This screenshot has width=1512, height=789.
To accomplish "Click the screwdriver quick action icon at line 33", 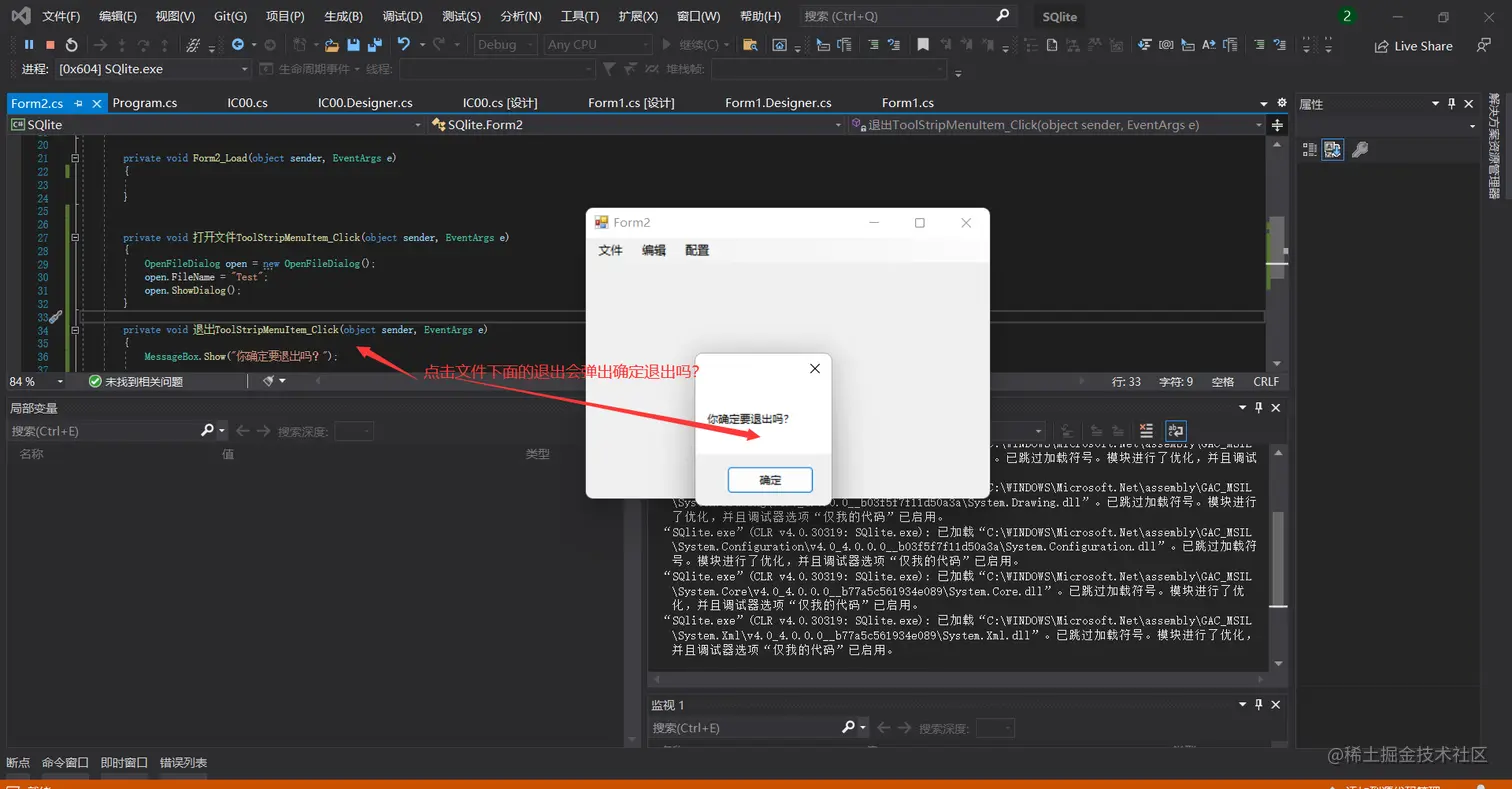I will click(55, 317).
